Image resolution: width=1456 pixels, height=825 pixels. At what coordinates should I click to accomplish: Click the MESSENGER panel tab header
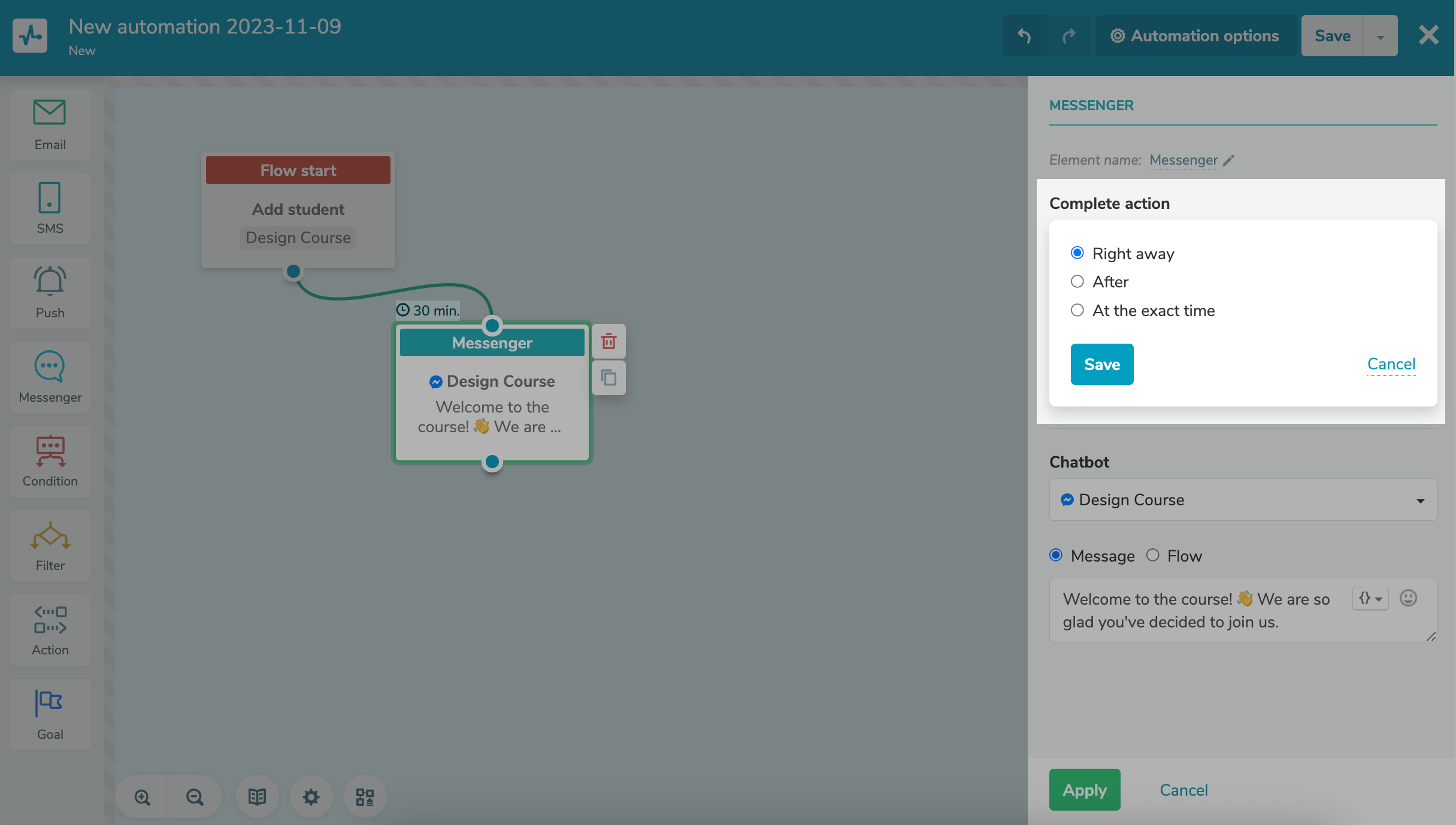click(1091, 105)
